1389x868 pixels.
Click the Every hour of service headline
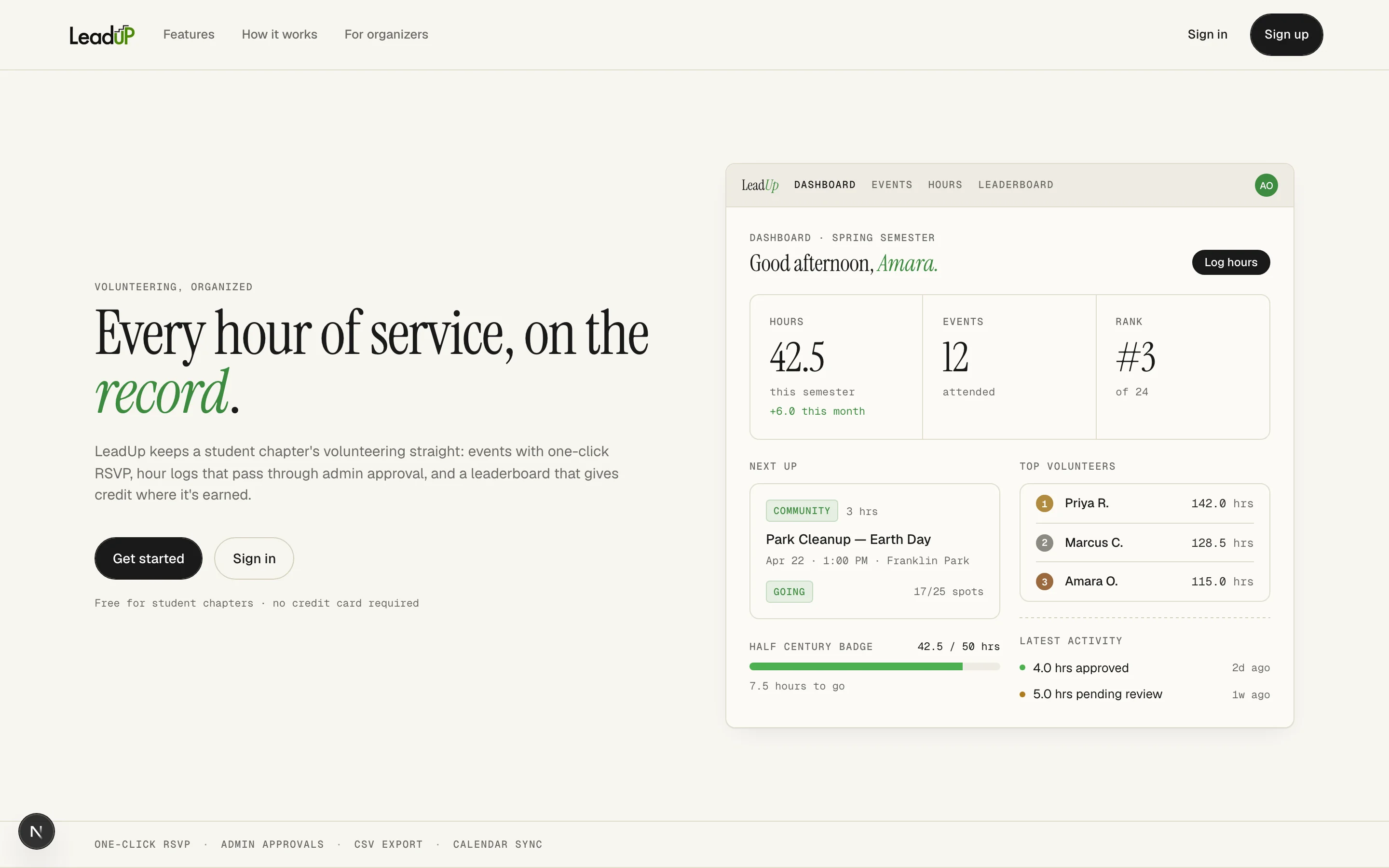coord(372,362)
